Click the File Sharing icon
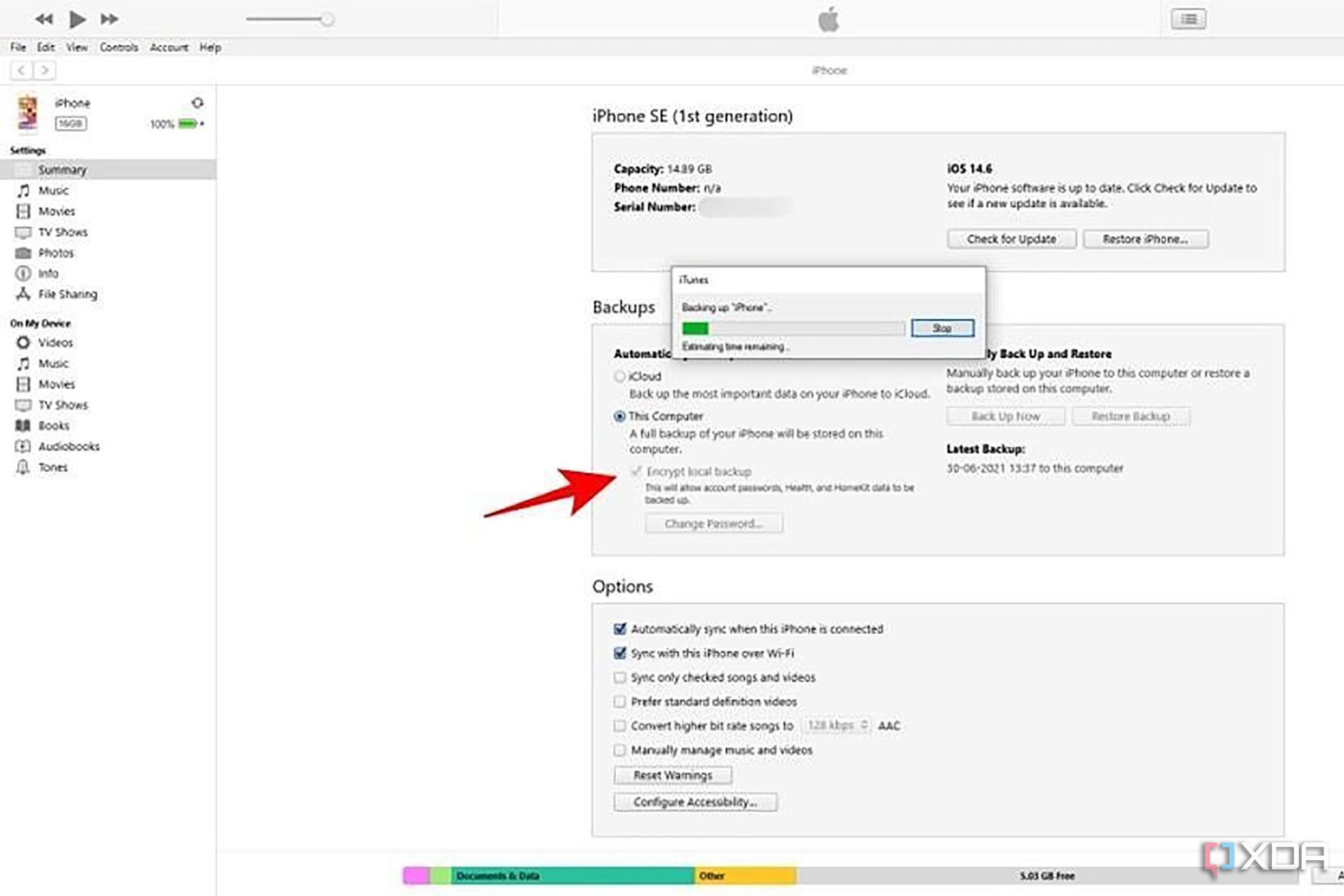 click(23, 294)
